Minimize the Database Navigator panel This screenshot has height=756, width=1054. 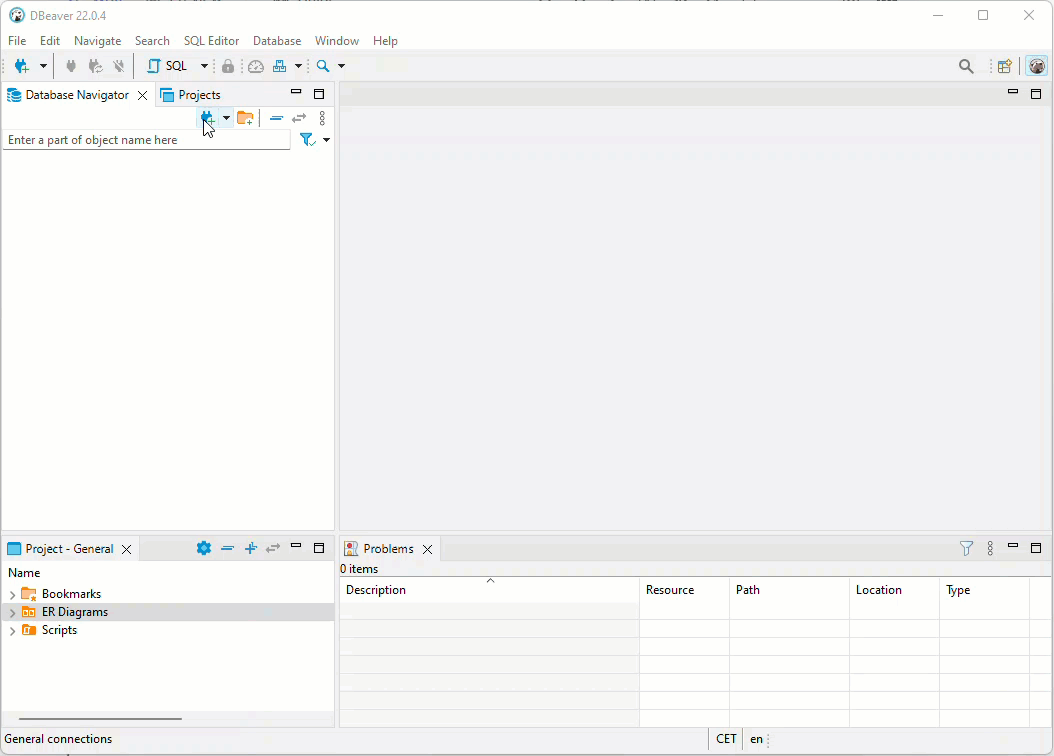tap(296, 93)
